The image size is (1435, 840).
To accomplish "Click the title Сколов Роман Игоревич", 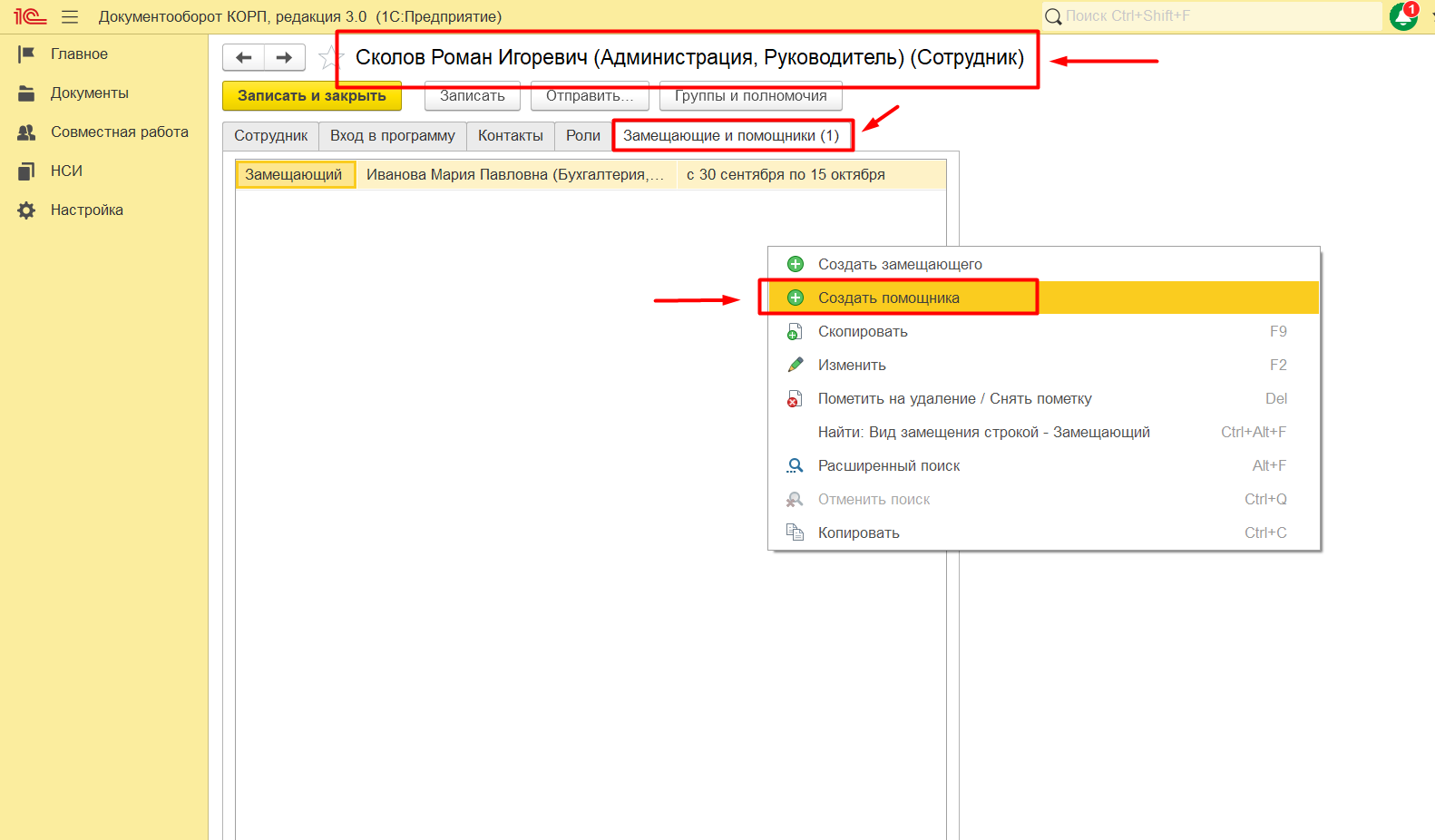I will (x=689, y=58).
